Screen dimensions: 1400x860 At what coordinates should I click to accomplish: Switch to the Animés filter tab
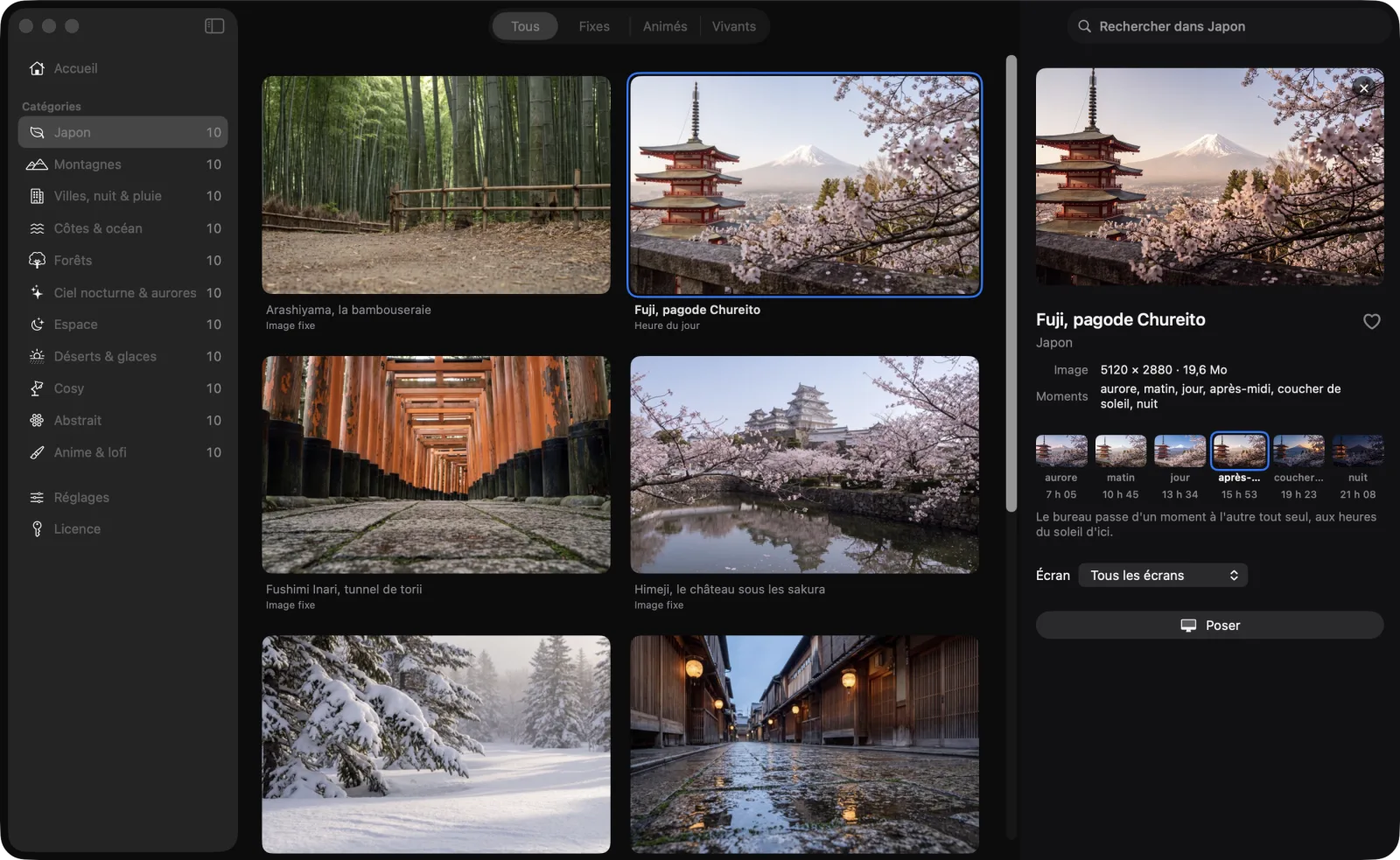pos(665,26)
